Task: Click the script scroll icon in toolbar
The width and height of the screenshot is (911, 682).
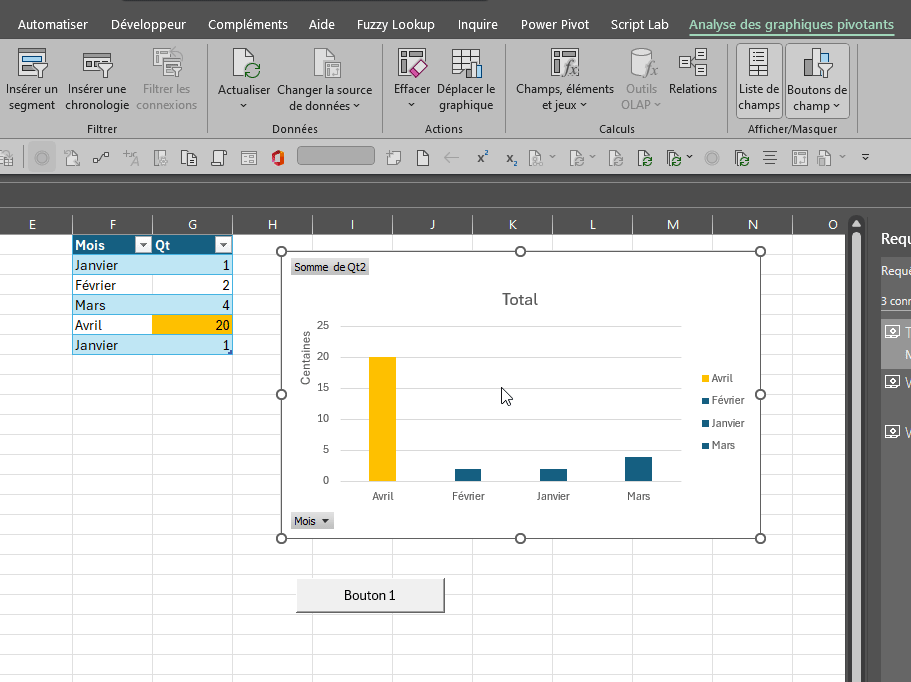Action: (219, 158)
